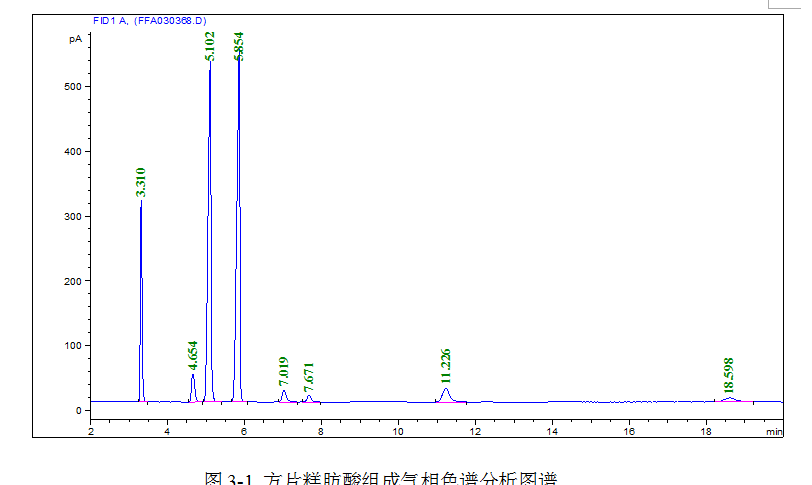Select the 5.102 retention time label
Viewport: 812px width, 485px height.
pos(210,46)
